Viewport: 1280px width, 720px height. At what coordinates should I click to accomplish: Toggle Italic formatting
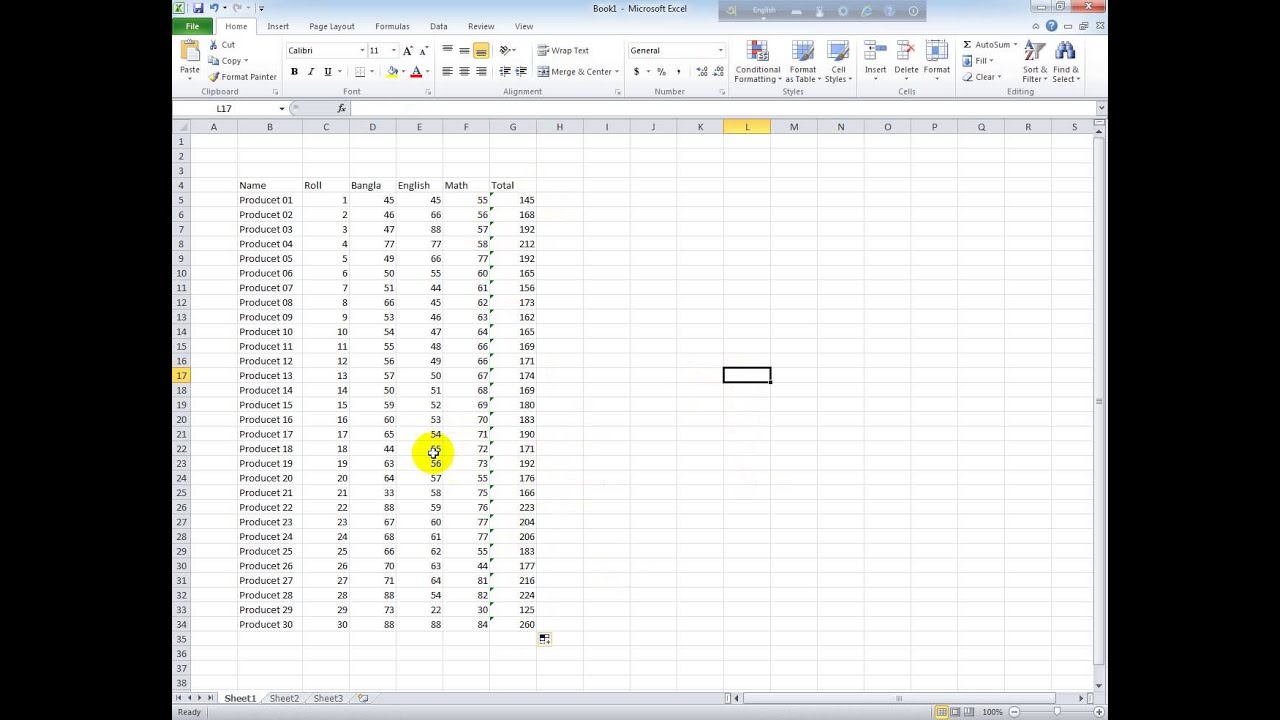(311, 72)
